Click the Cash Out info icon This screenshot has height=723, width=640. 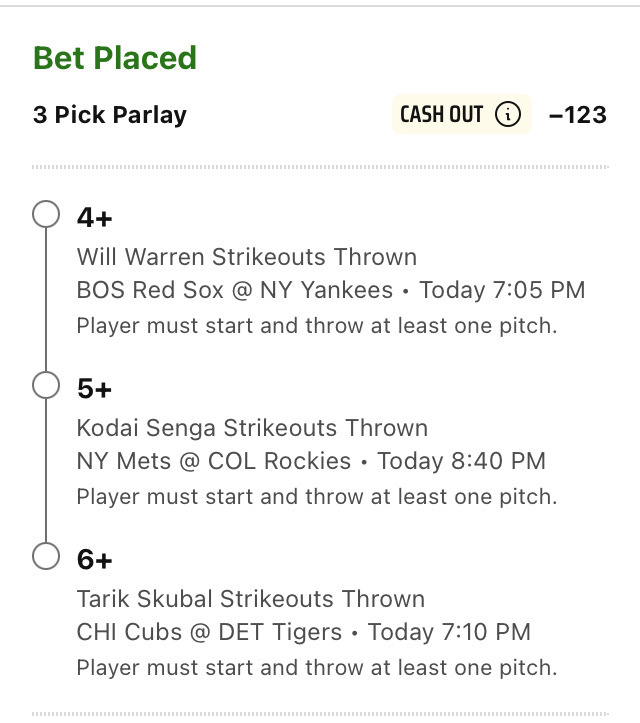coord(508,114)
